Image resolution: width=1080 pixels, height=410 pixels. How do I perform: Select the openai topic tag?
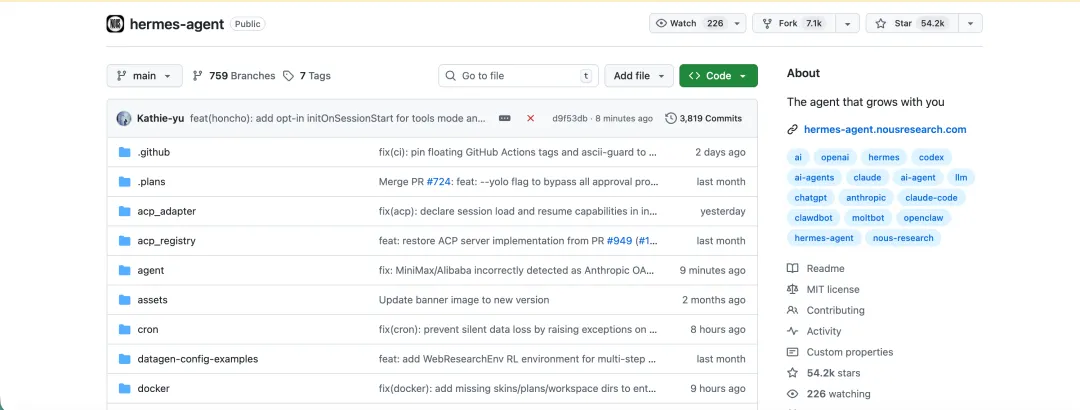[x=834, y=157]
